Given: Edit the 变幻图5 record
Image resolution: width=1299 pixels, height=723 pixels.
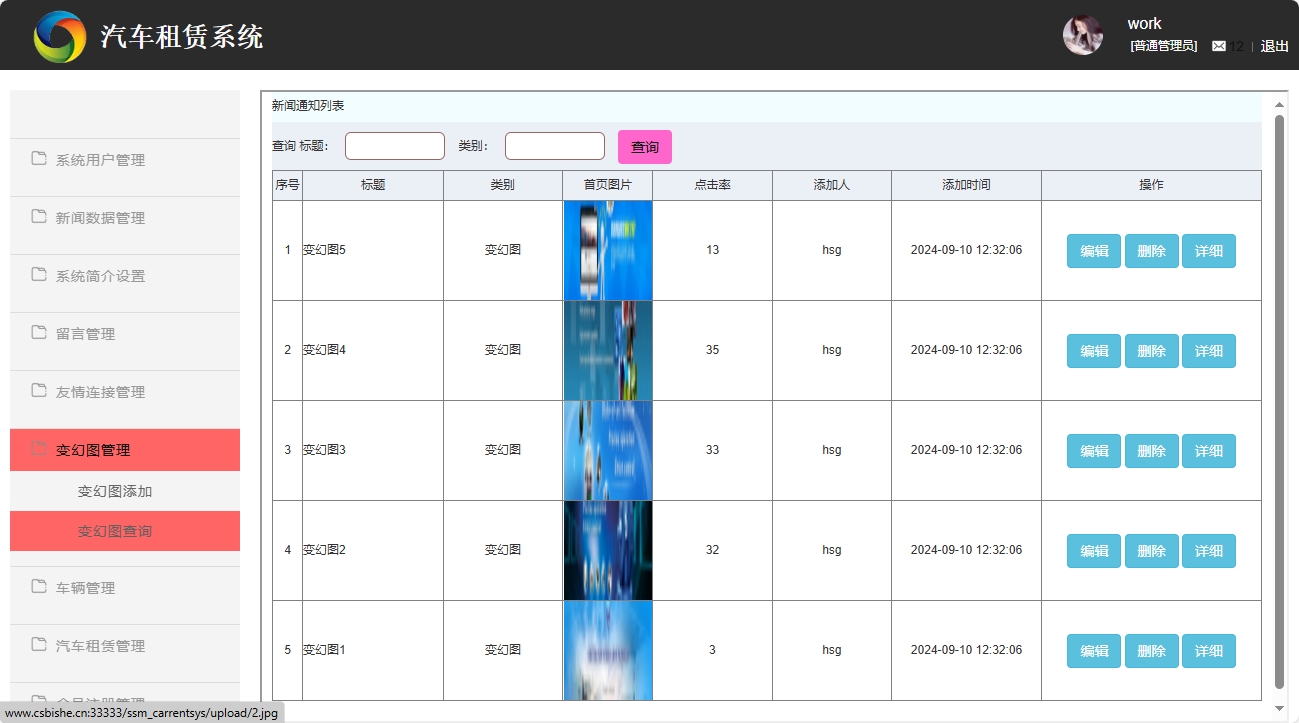Looking at the screenshot, I should 1092,250.
